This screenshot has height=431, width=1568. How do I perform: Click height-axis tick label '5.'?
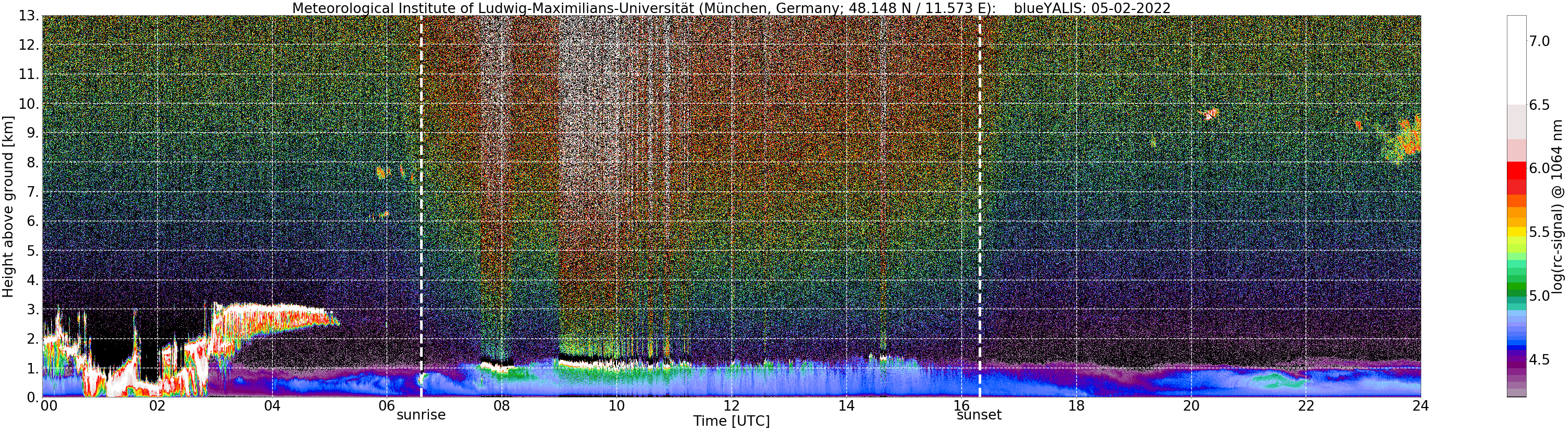coord(33,251)
